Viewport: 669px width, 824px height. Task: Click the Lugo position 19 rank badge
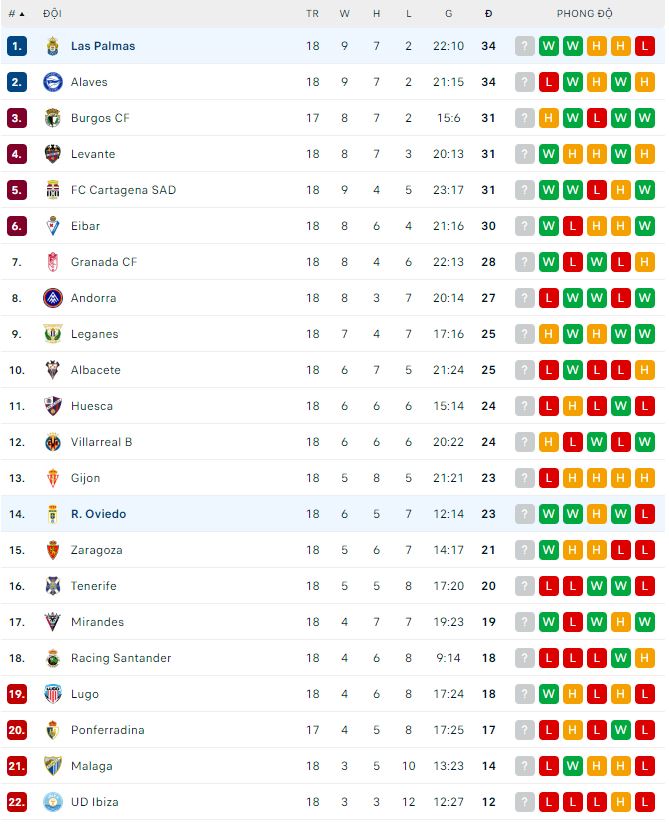16,694
